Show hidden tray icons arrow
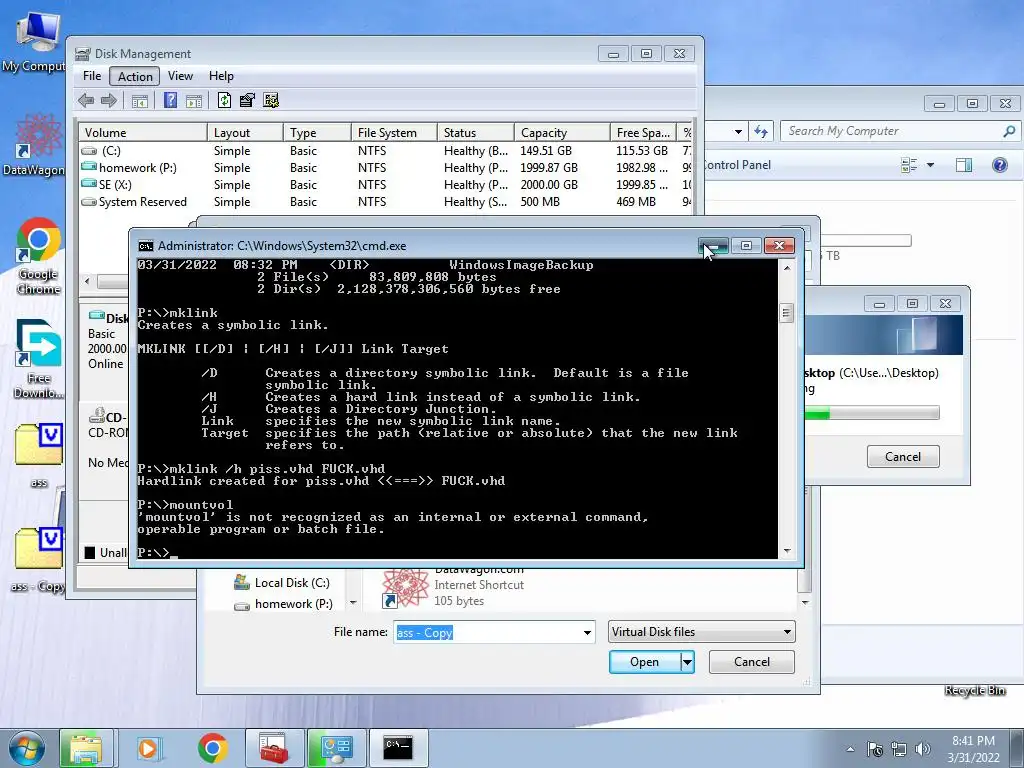Image resolution: width=1024 pixels, height=768 pixels. point(850,749)
